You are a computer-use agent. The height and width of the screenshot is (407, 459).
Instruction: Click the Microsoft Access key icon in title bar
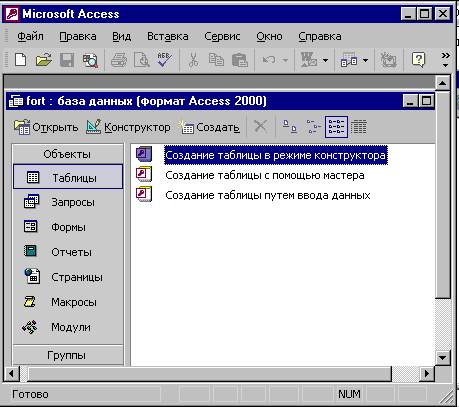click(12, 14)
